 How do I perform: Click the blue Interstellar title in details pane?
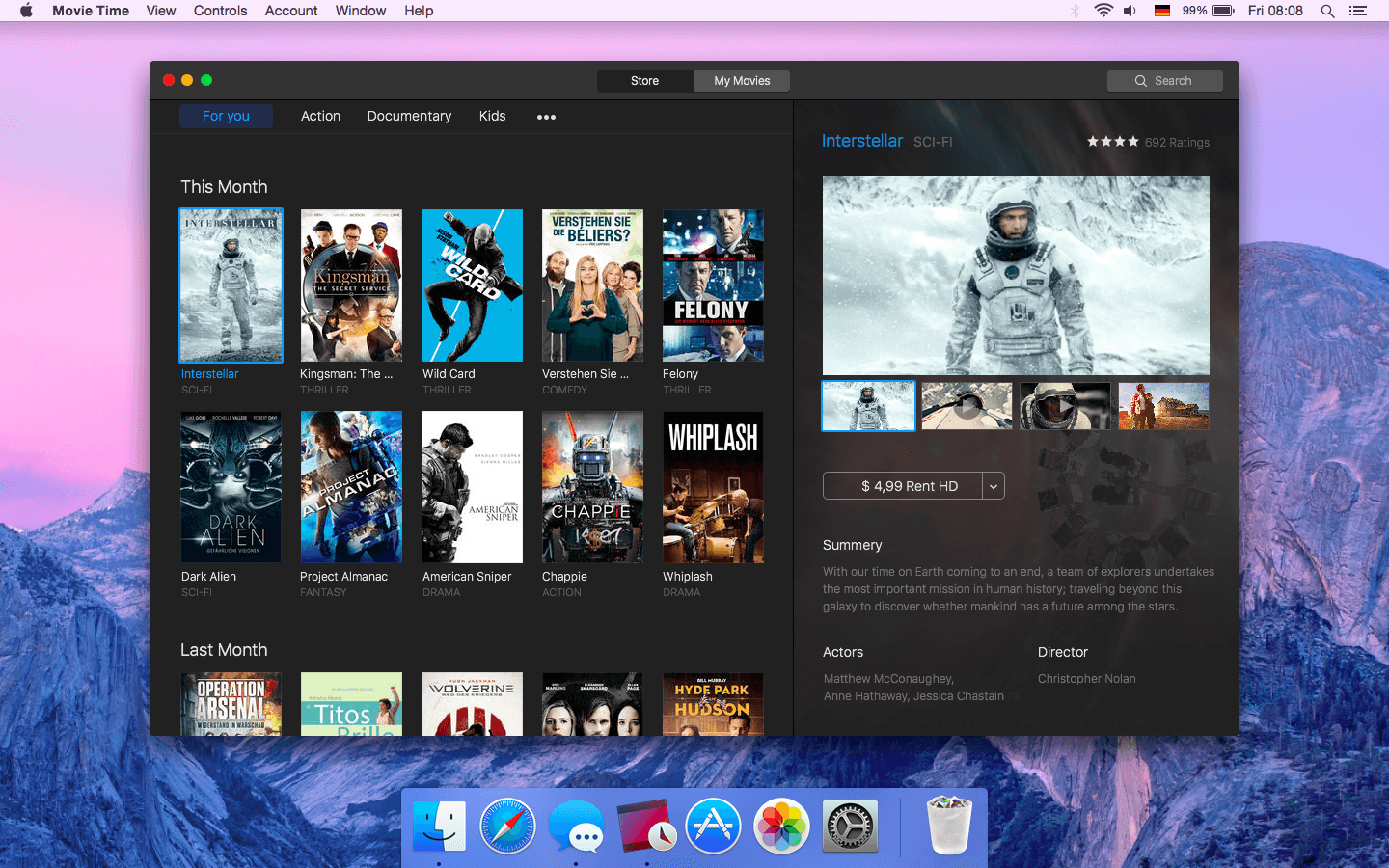862,141
